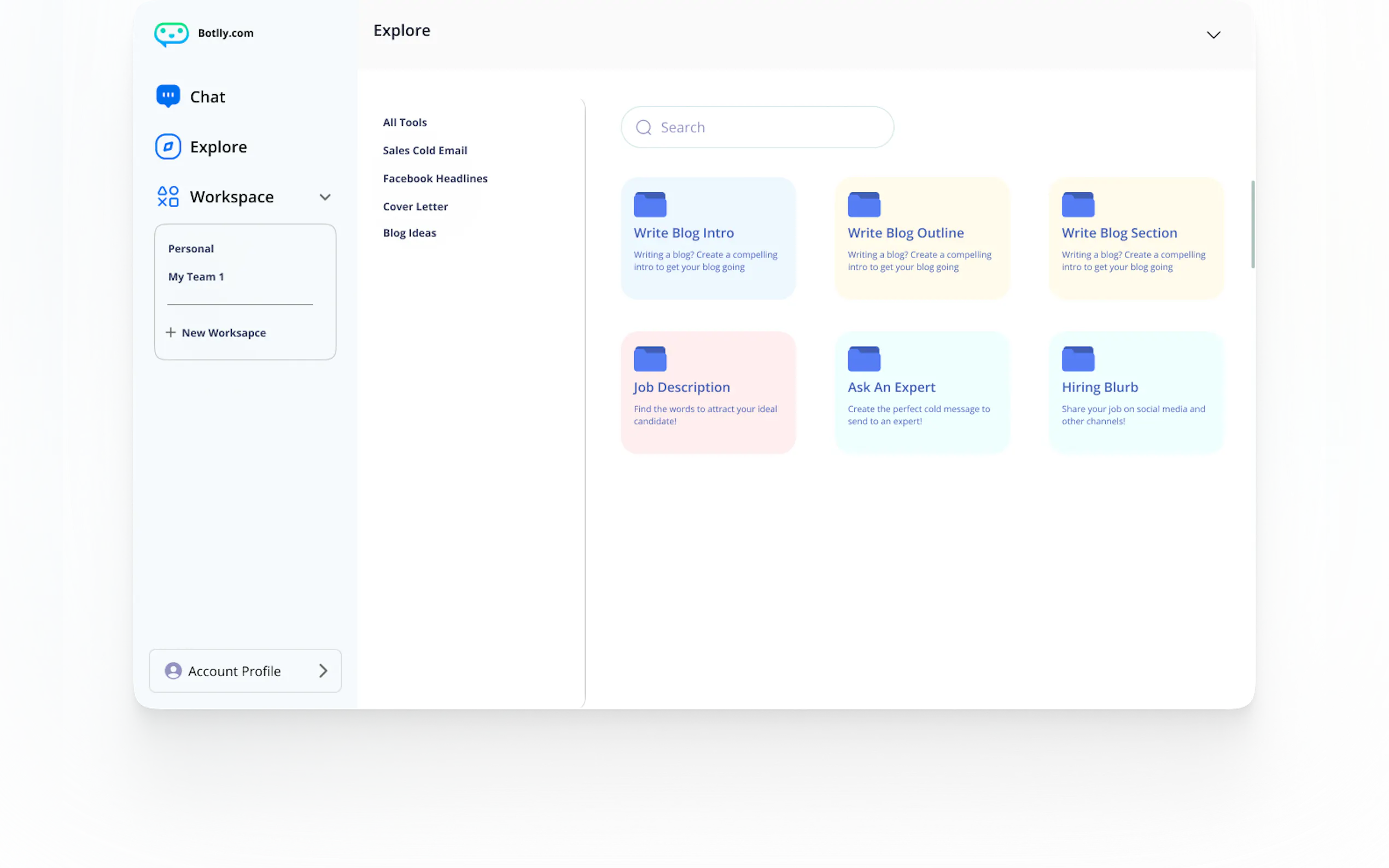The height and width of the screenshot is (868, 1389).
Task: Select the All Tools category
Action: (405, 122)
